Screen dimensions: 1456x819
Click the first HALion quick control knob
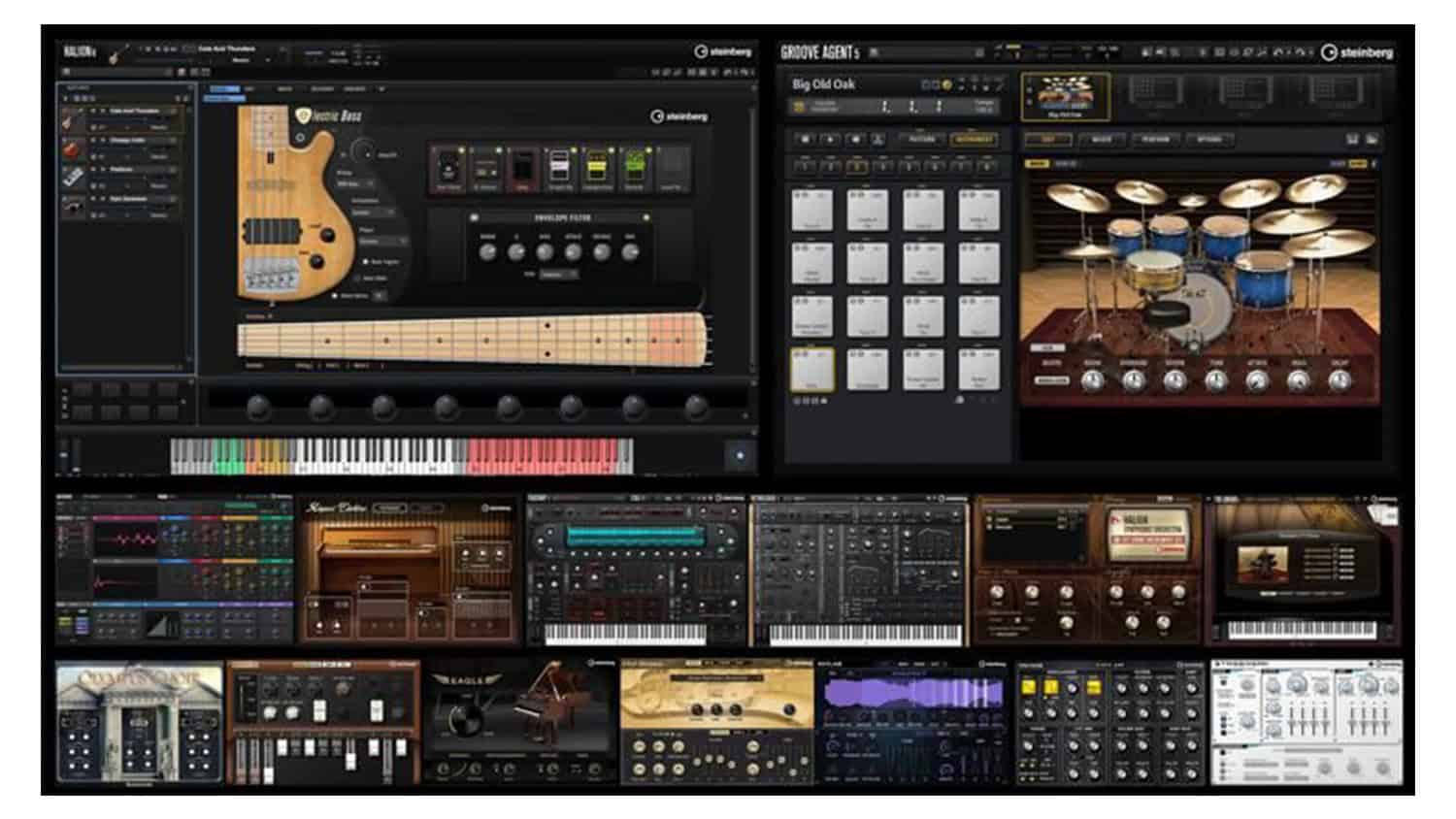click(x=258, y=407)
